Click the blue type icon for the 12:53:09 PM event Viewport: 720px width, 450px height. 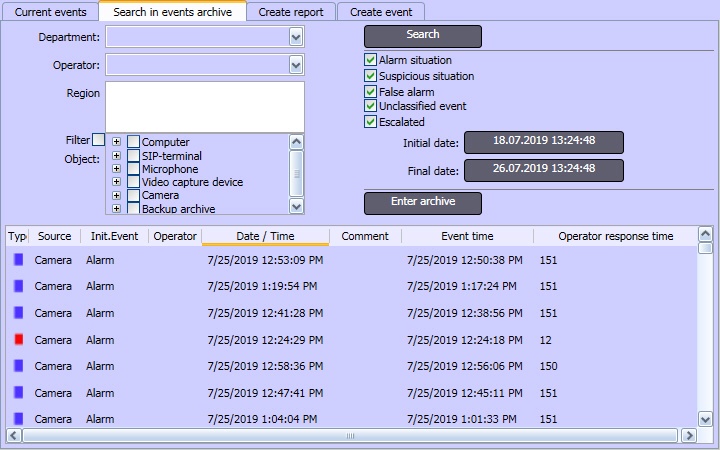18,260
